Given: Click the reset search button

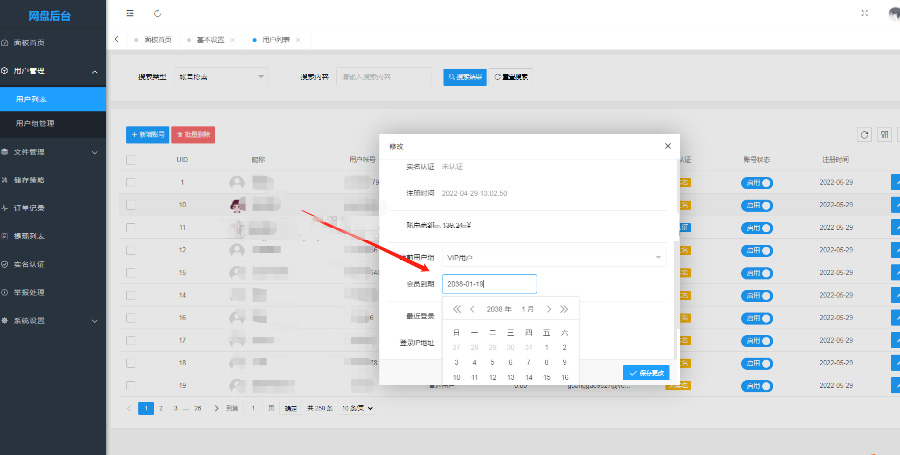Looking at the screenshot, I should tap(511, 77).
